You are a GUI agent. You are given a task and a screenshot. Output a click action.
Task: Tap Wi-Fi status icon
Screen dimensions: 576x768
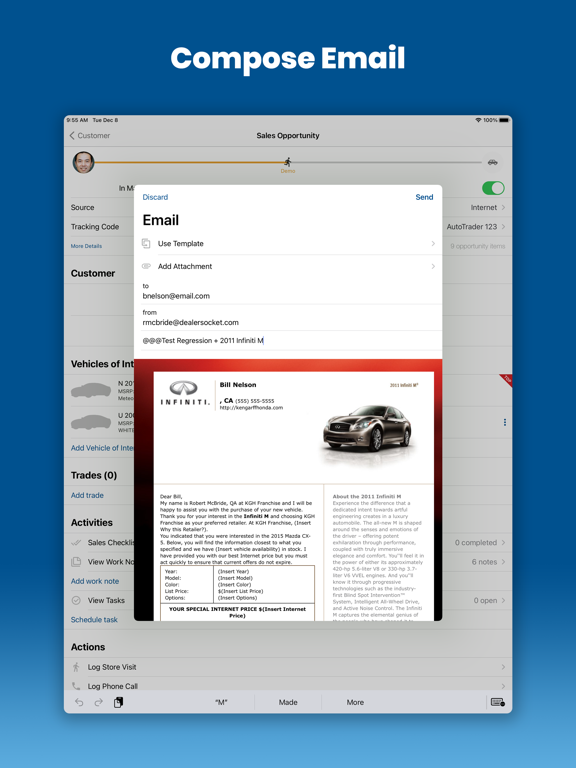tap(478, 120)
